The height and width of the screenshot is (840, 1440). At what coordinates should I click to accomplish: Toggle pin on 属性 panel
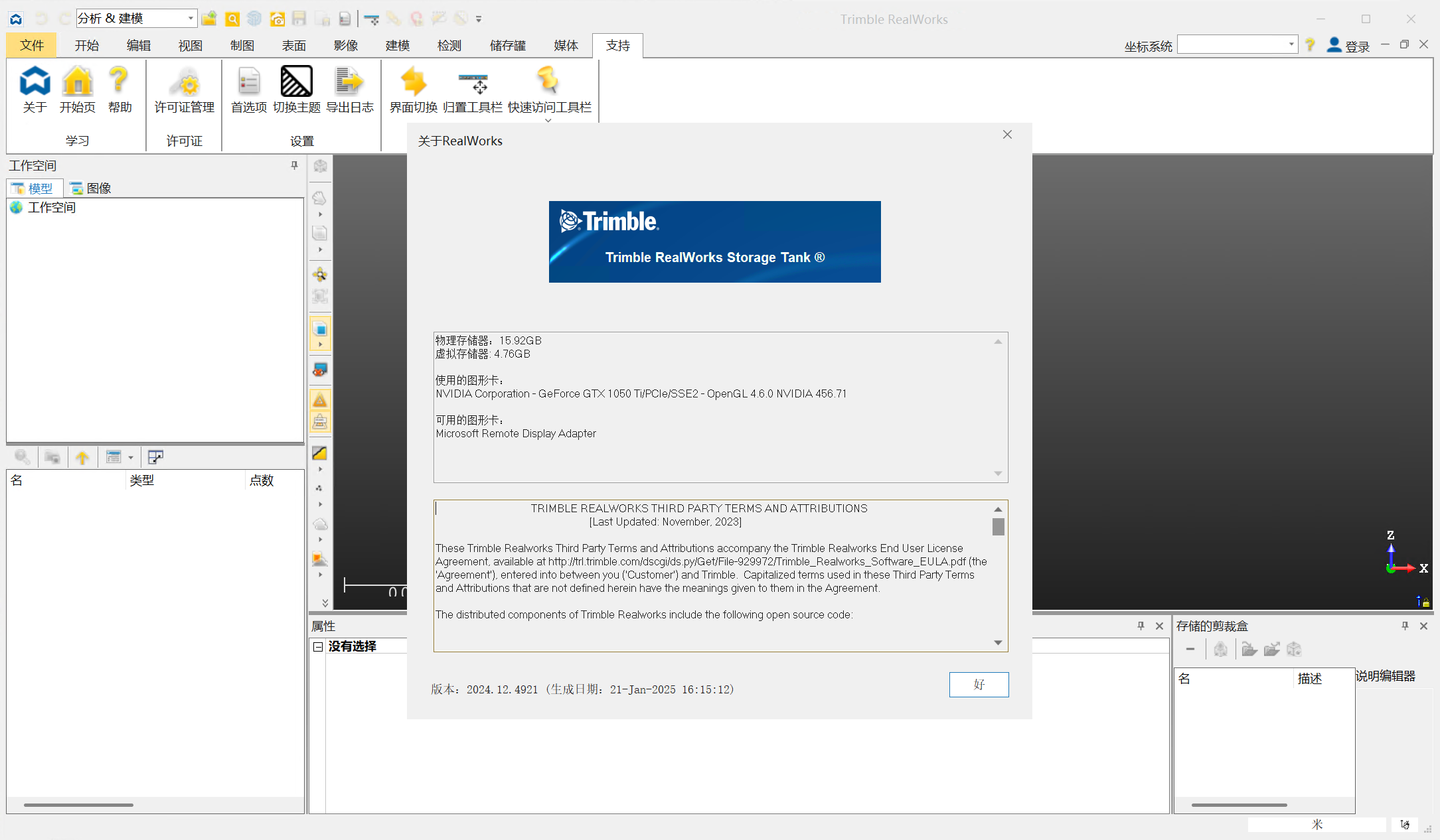[1141, 626]
